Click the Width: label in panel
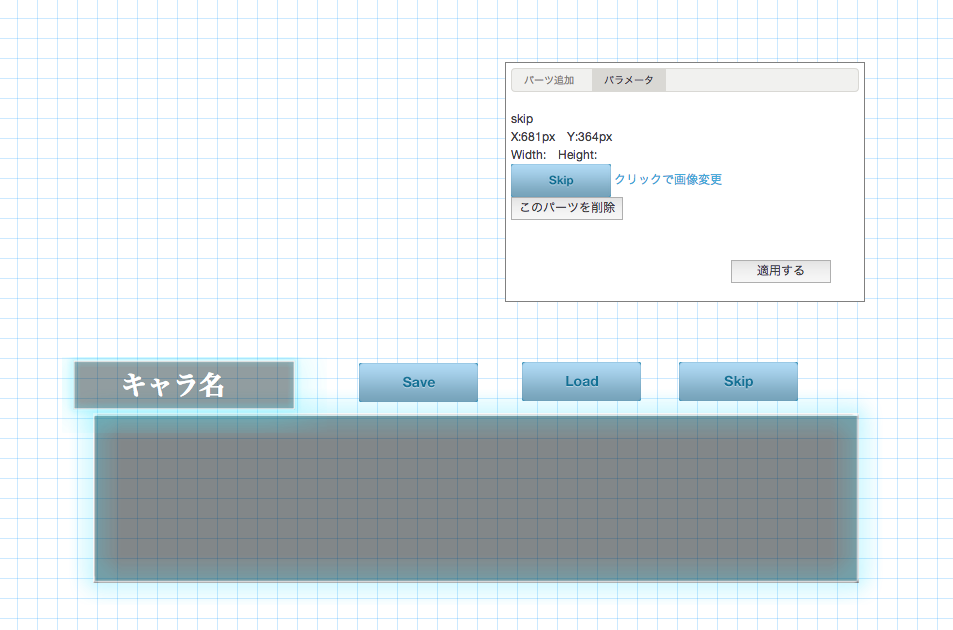953x630 pixels. [x=528, y=155]
